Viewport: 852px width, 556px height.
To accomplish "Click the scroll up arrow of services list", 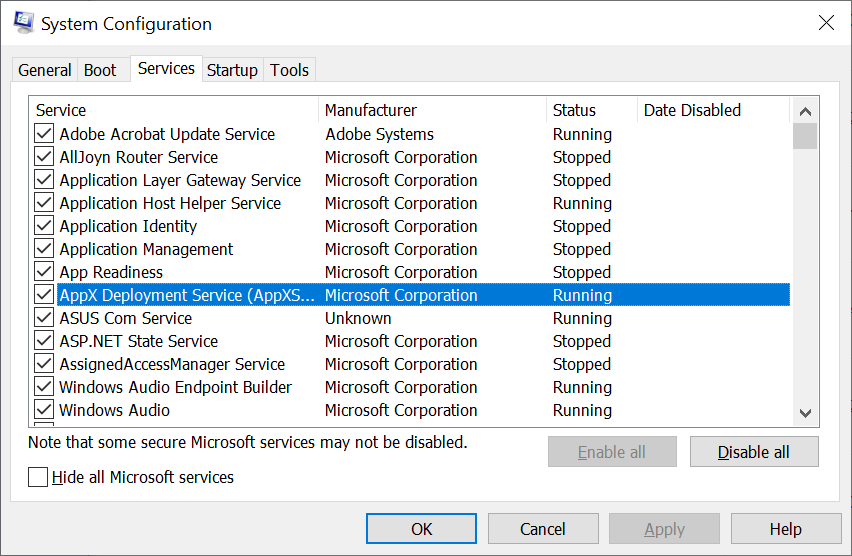I will click(x=805, y=111).
